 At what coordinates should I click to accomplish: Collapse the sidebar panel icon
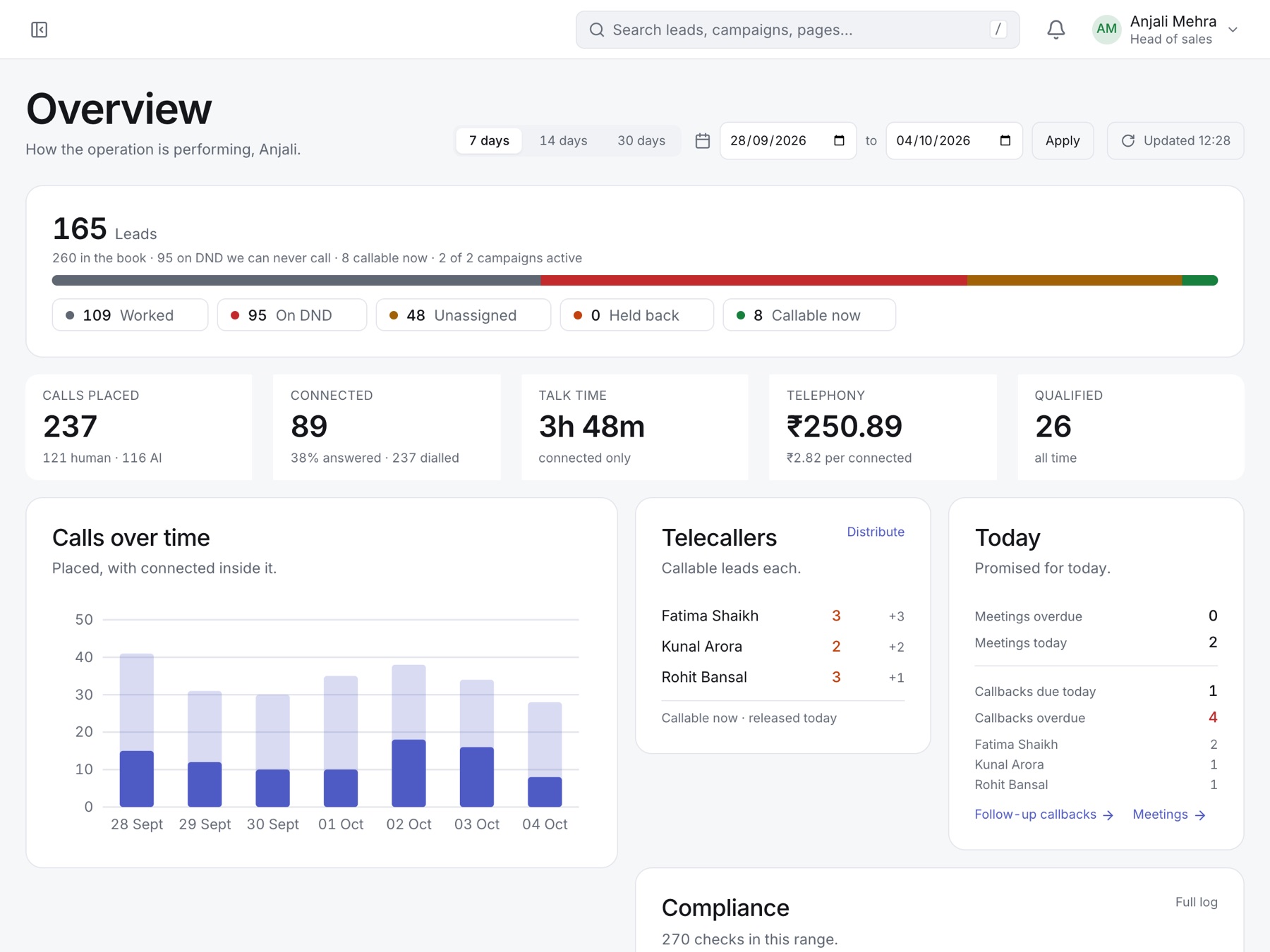tap(39, 30)
